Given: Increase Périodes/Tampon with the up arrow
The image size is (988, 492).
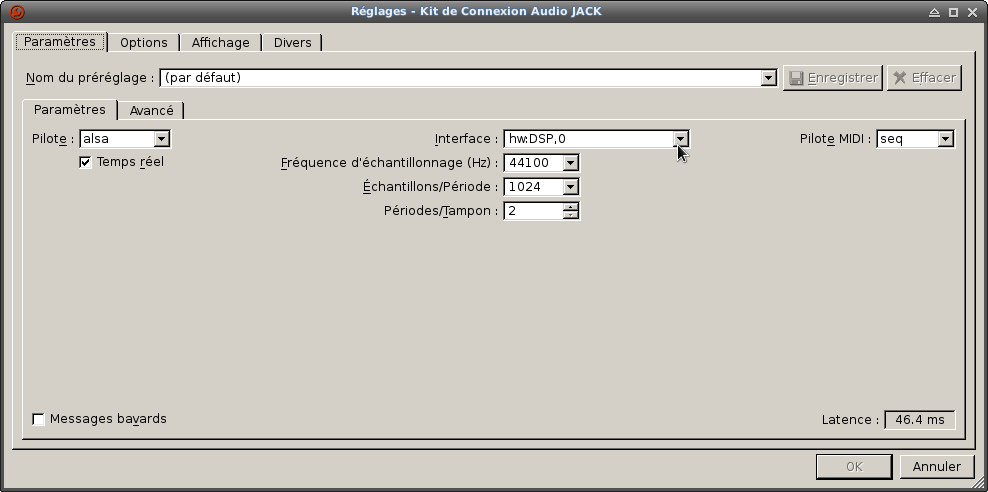Looking at the screenshot, I should tap(570, 207).
